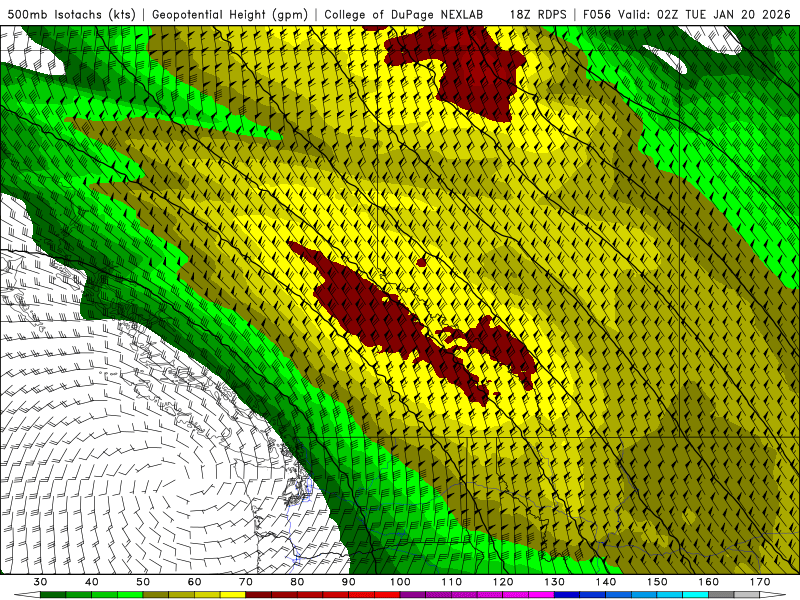800x600 pixels.
Task: Click the '60' color scale label
Action: tap(194, 582)
